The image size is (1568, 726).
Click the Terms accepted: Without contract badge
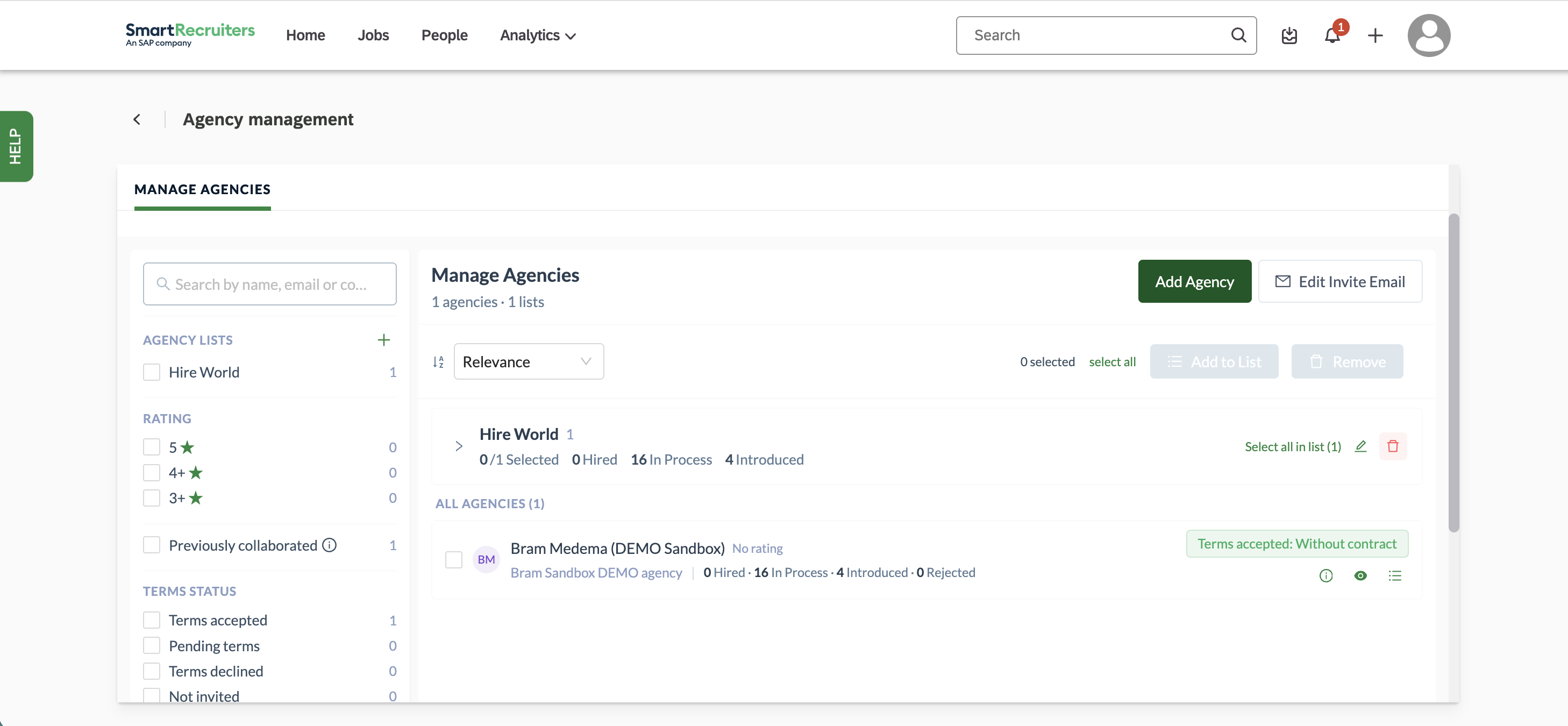(1296, 544)
